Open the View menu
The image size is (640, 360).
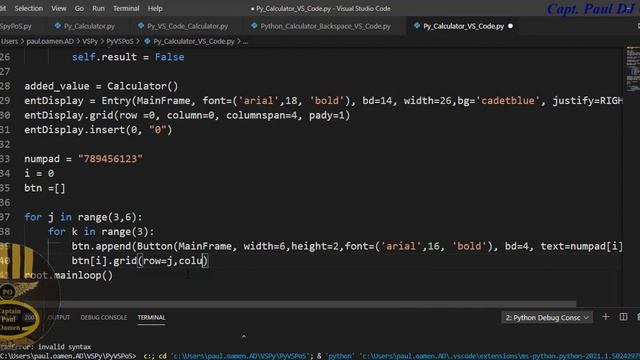tap(59, 8)
